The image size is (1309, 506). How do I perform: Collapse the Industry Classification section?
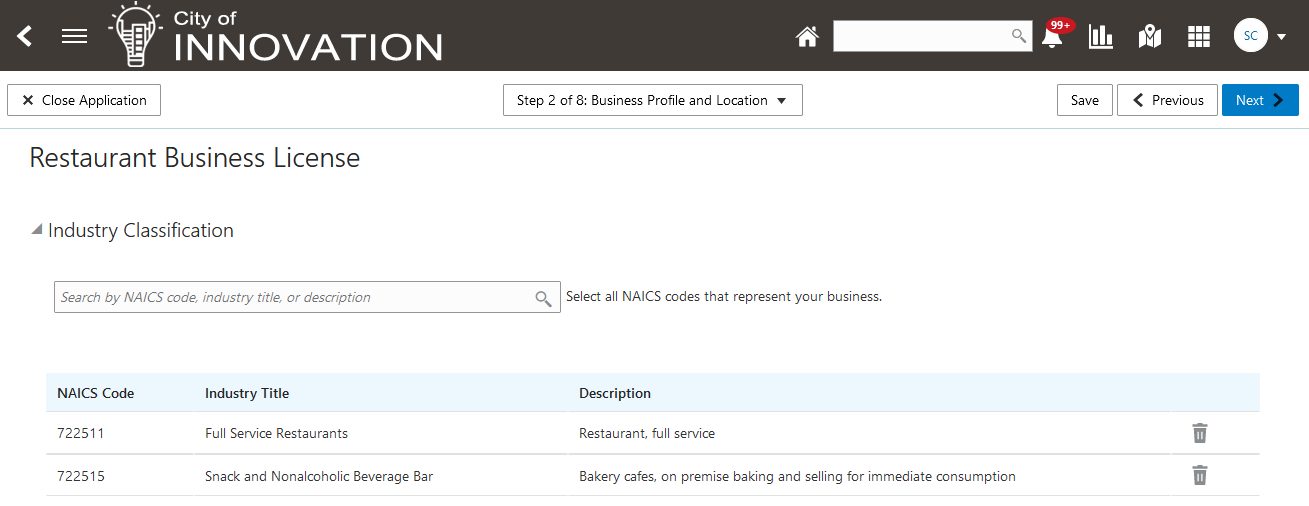(x=37, y=230)
